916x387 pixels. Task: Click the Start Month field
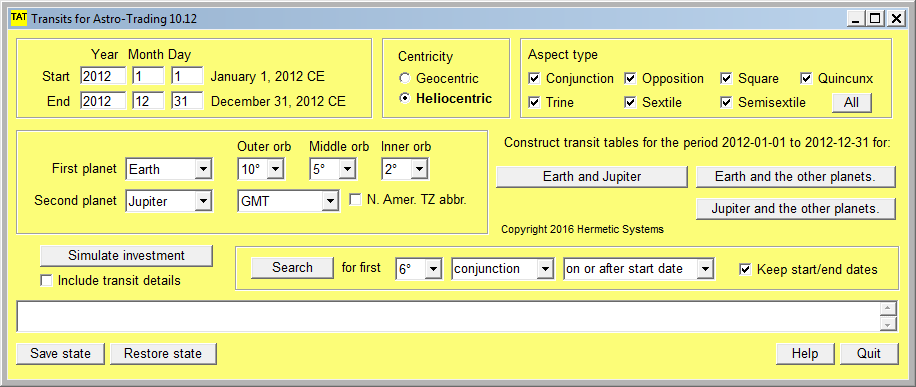click(148, 76)
